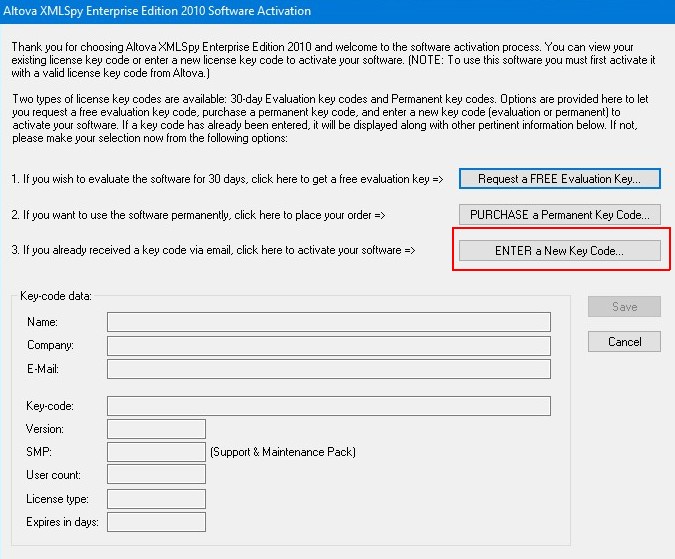This screenshot has width=675, height=559.
Task: Click the 'Two types of license key codes' paragraph
Action: pyautogui.click(x=330, y=118)
